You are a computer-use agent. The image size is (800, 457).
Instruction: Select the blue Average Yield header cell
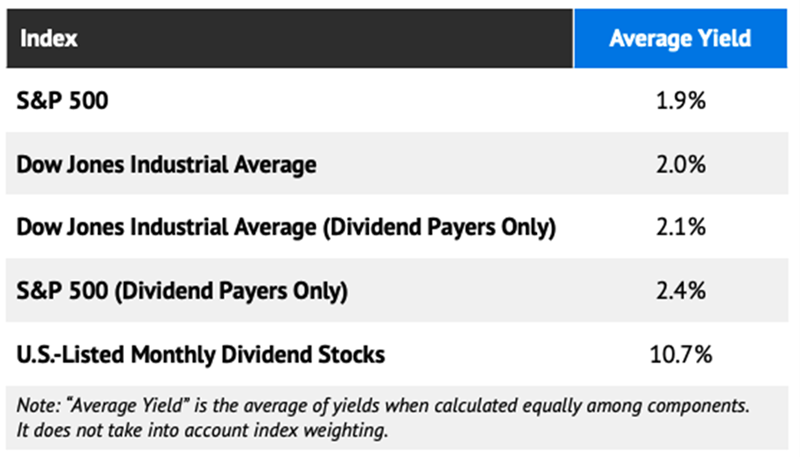pos(681,39)
